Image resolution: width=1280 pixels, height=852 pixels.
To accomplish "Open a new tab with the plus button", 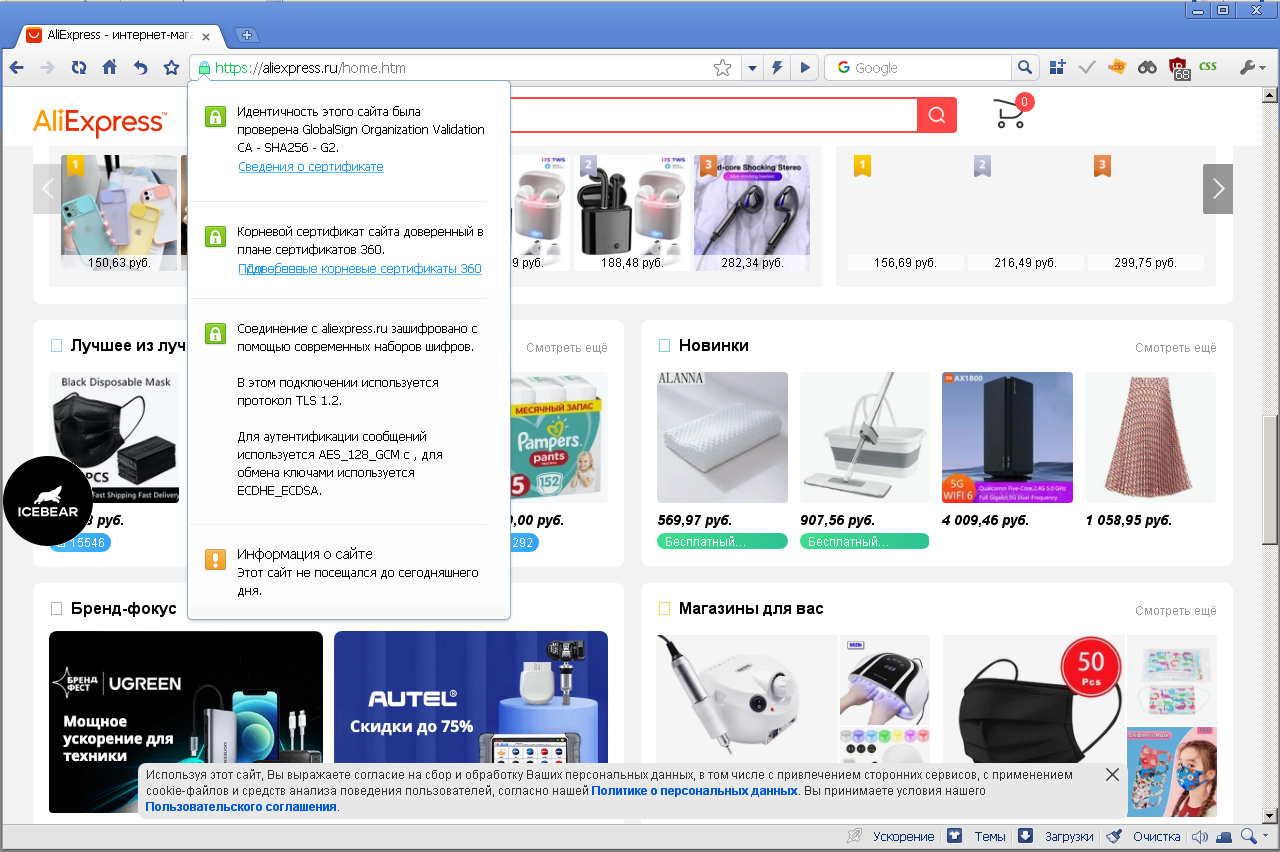I will [x=246, y=35].
